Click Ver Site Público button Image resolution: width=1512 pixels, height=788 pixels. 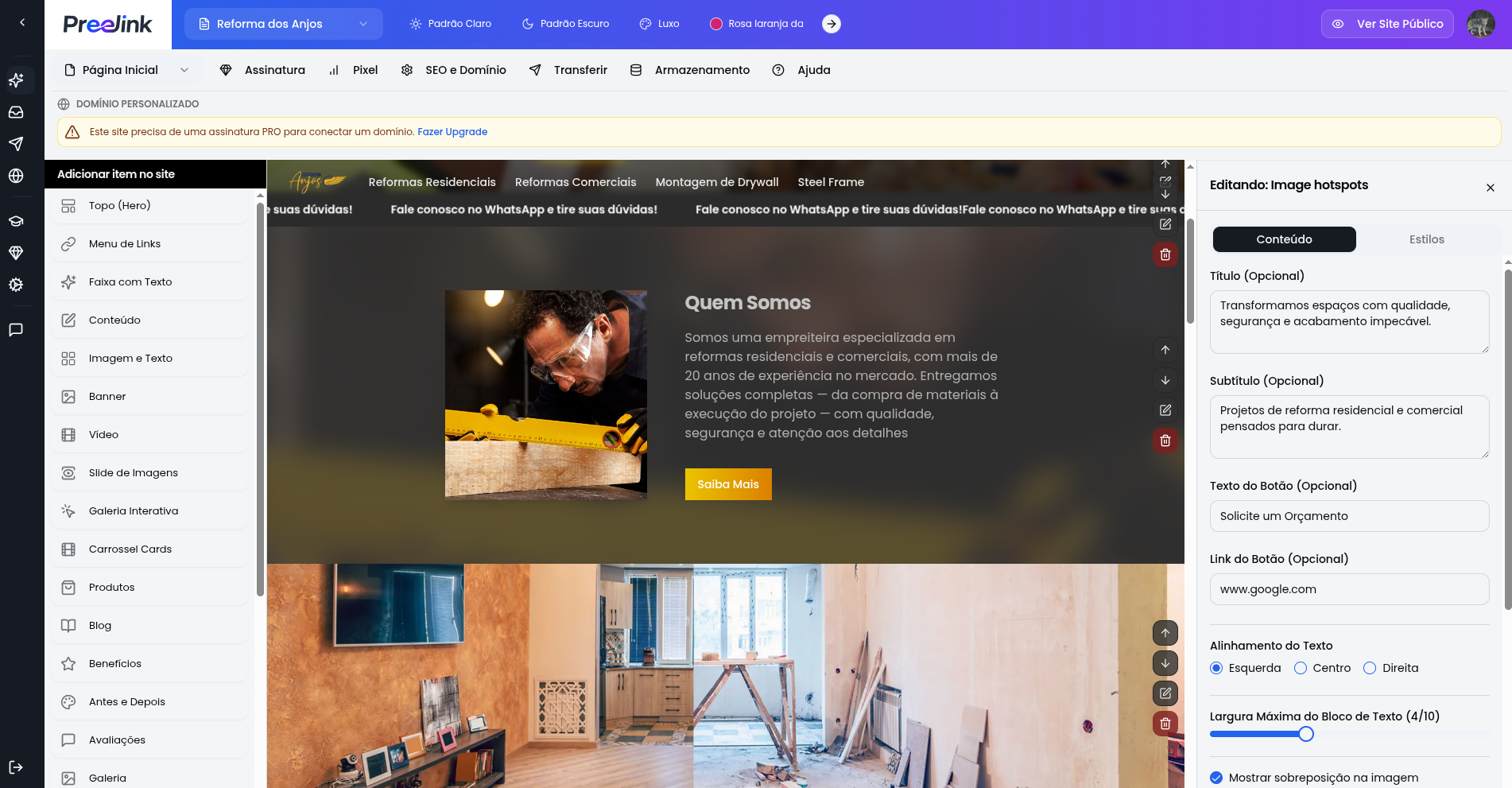click(1387, 24)
